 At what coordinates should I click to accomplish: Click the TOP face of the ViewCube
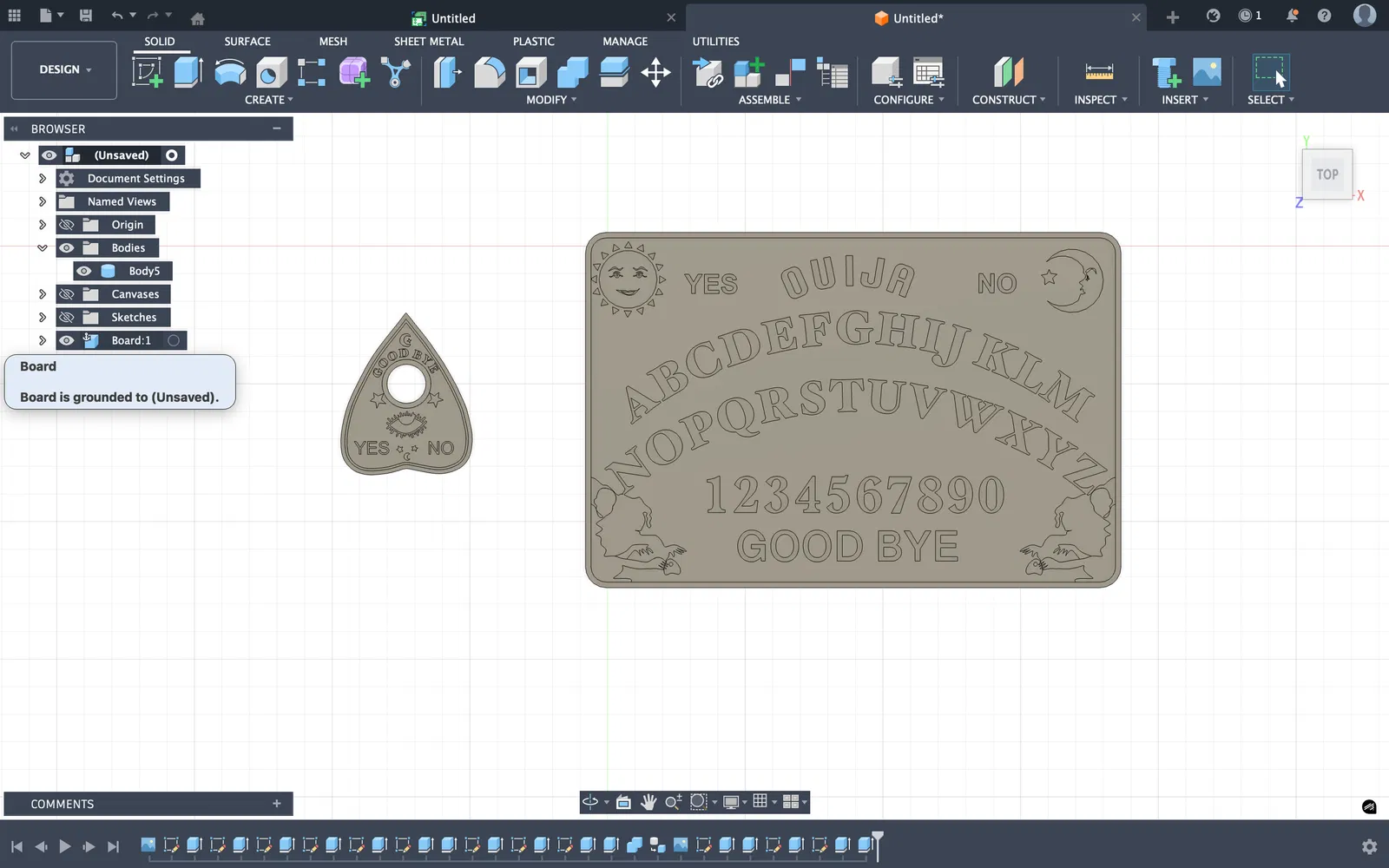coord(1327,174)
